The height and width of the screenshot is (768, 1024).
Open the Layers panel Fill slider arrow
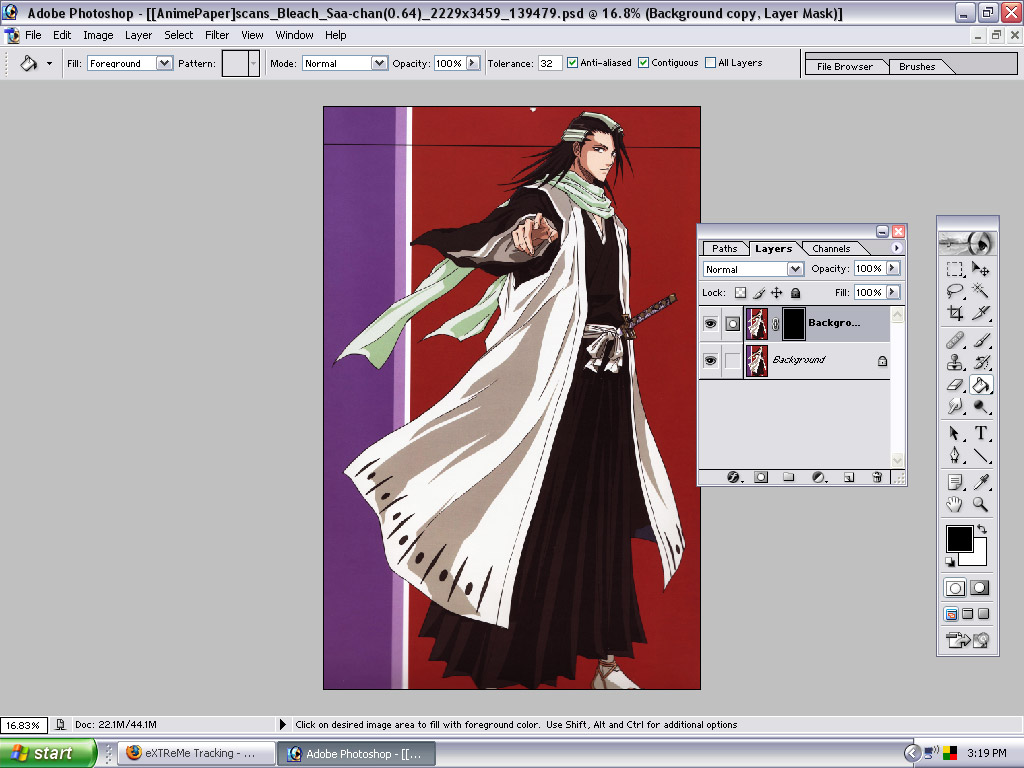click(x=893, y=293)
